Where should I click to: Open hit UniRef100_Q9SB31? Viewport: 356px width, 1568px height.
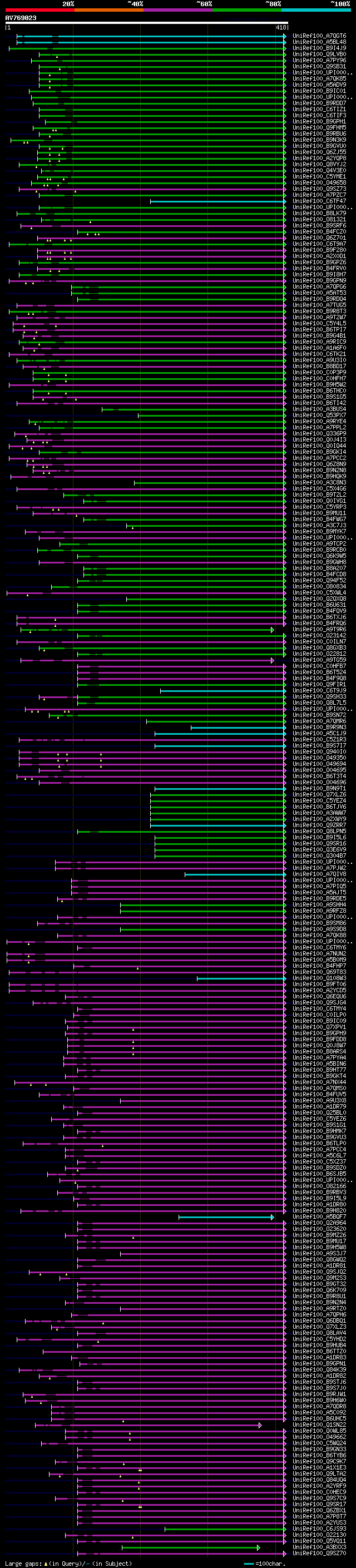(x=319, y=66)
